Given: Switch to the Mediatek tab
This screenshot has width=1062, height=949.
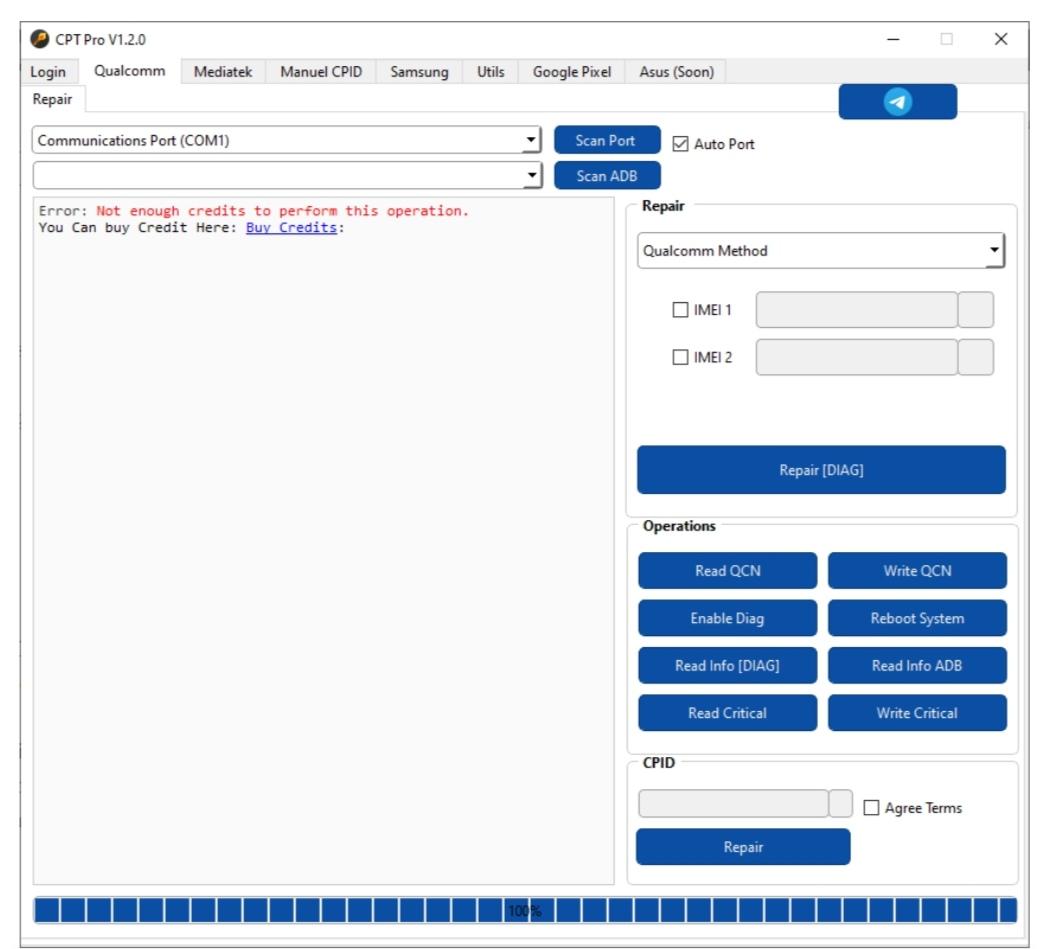Looking at the screenshot, I should click(223, 72).
